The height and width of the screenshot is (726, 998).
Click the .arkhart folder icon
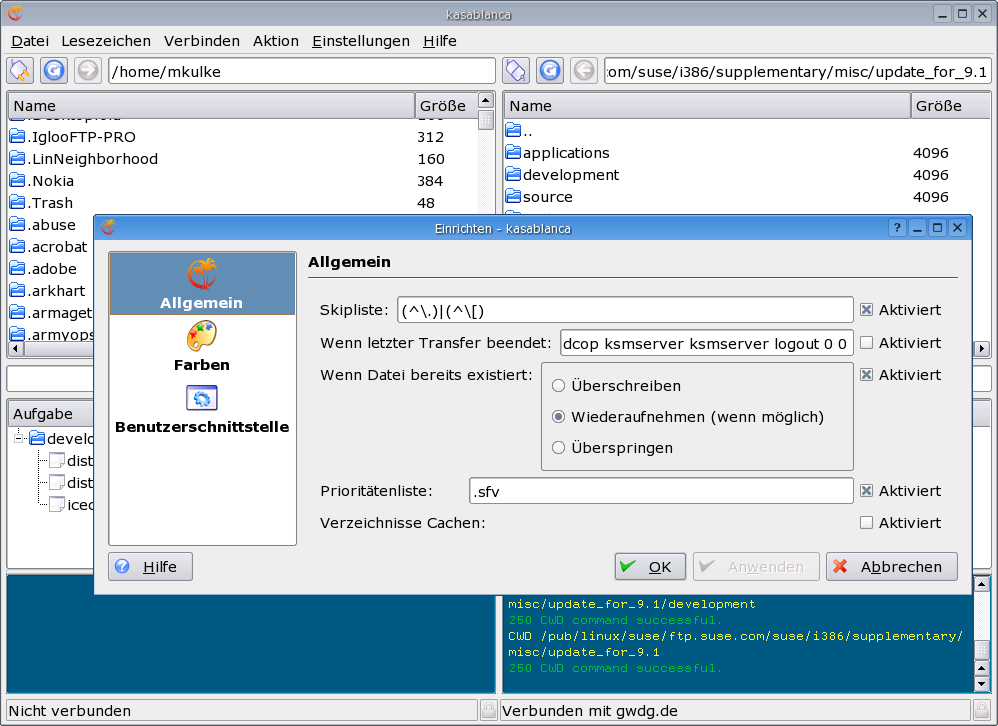coord(18,290)
